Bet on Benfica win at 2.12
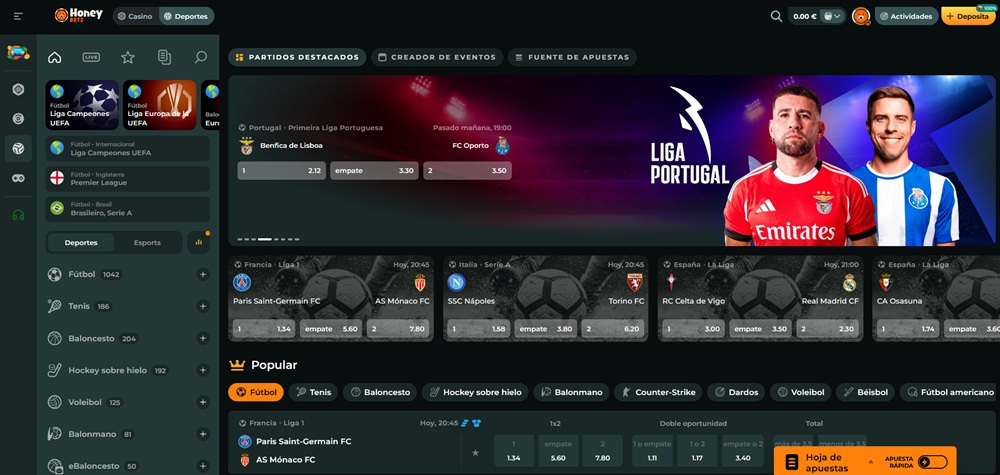 pyautogui.click(x=282, y=170)
